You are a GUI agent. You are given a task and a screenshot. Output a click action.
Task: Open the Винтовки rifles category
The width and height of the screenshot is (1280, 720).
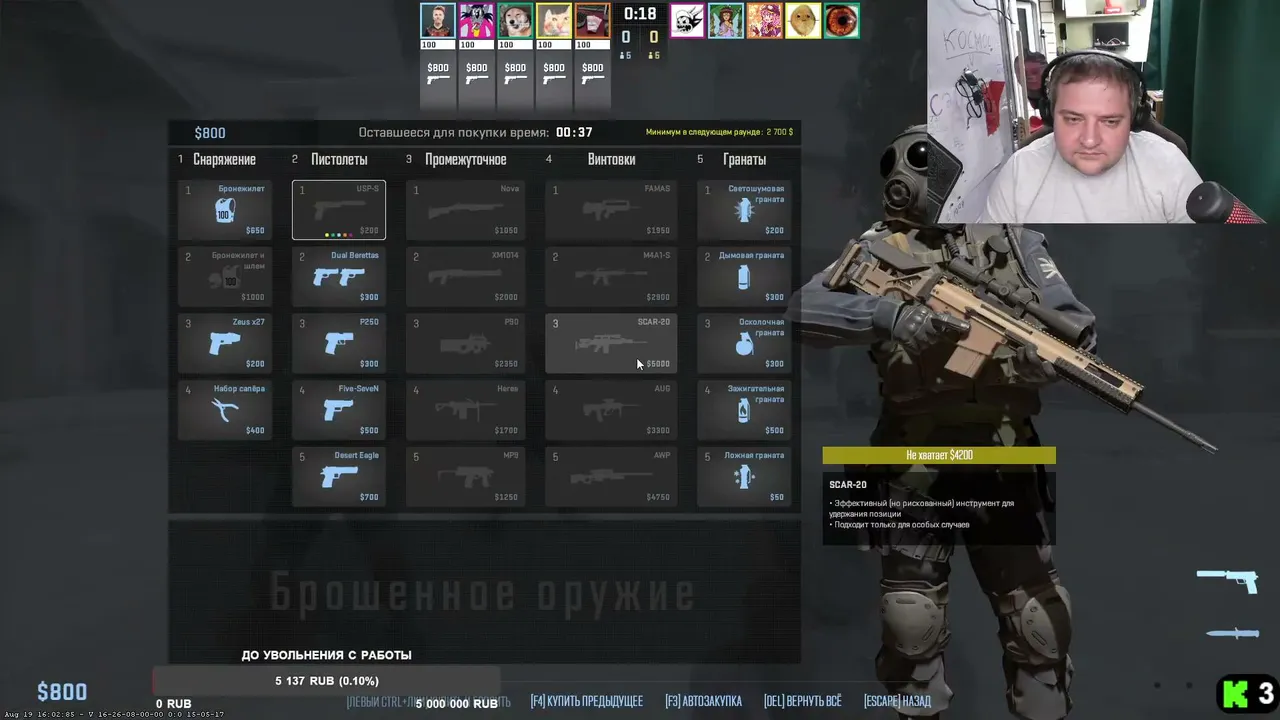tap(611, 159)
